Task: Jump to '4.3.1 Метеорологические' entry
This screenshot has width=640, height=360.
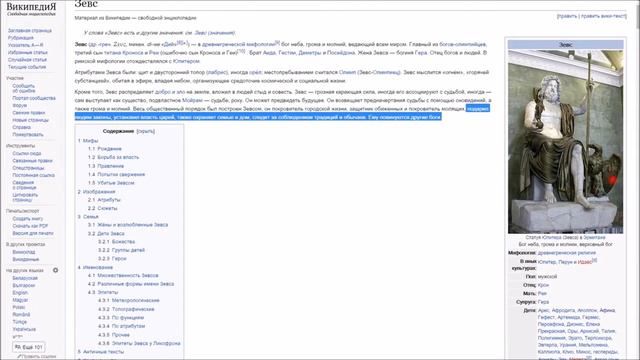Action: coord(129,300)
